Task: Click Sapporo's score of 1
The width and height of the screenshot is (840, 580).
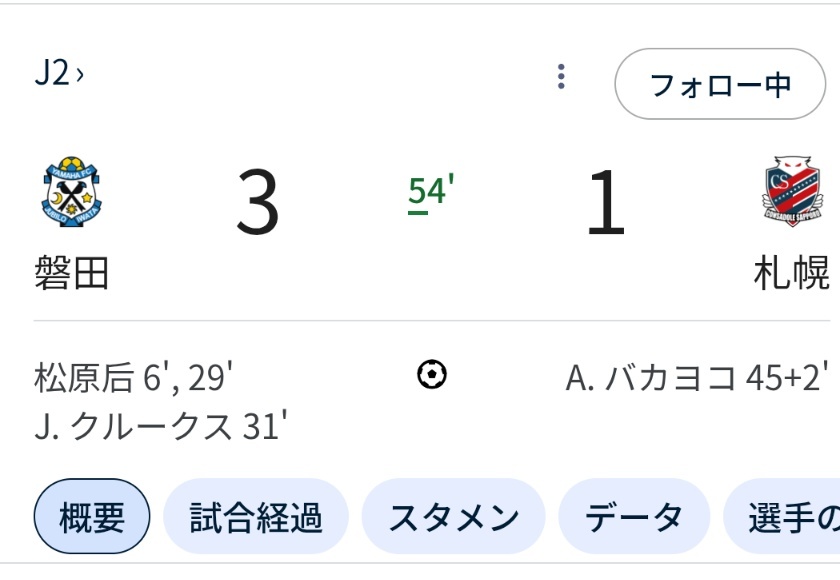Action: pyautogui.click(x=606, y=201)
